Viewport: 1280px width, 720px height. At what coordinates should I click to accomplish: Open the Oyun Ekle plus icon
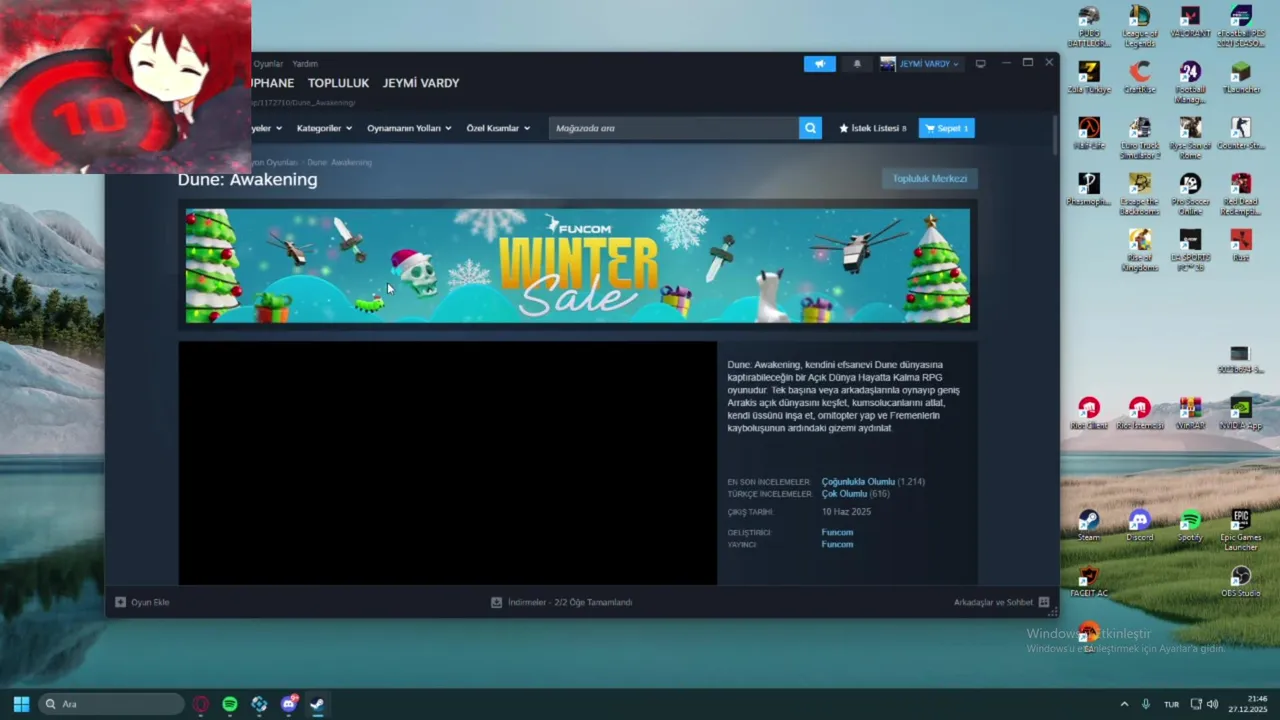tap(121, 602)
